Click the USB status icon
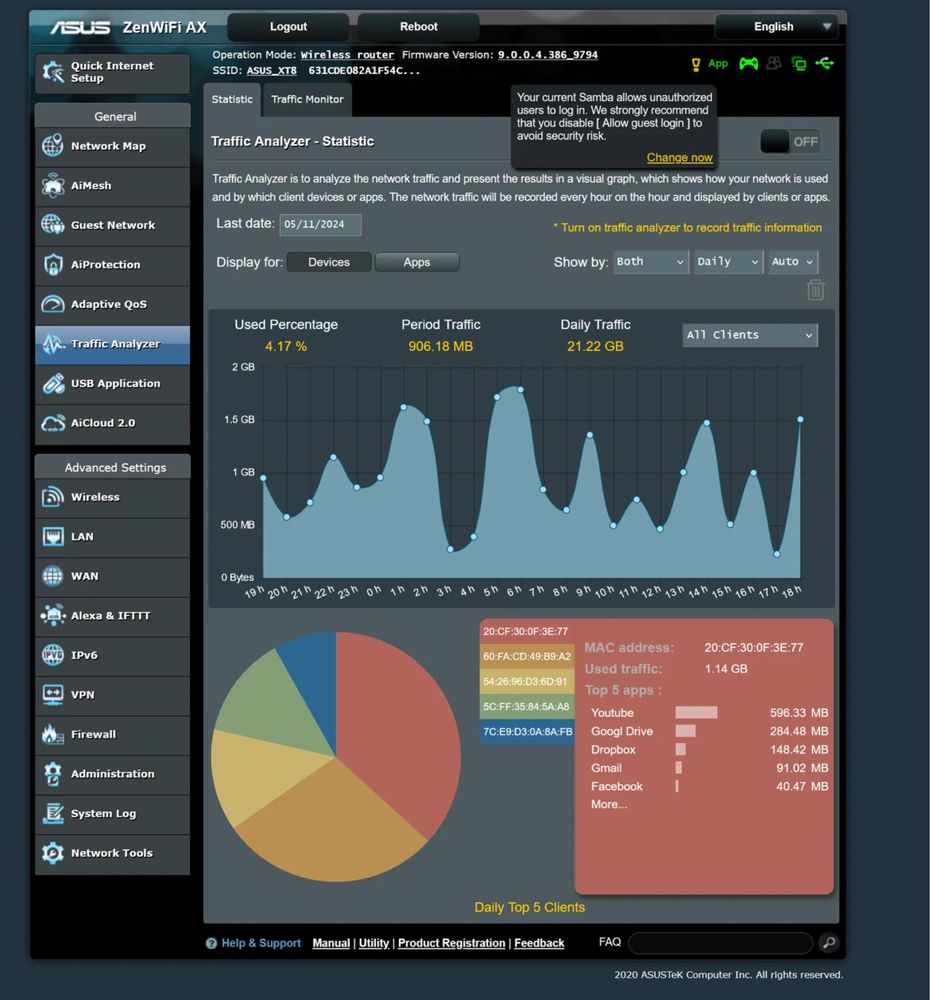This screenshot has width=930, height=1000. click(824, 63)
